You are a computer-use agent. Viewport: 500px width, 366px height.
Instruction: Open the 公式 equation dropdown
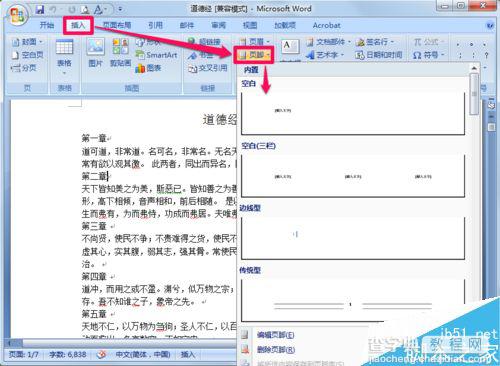point(428,42)
